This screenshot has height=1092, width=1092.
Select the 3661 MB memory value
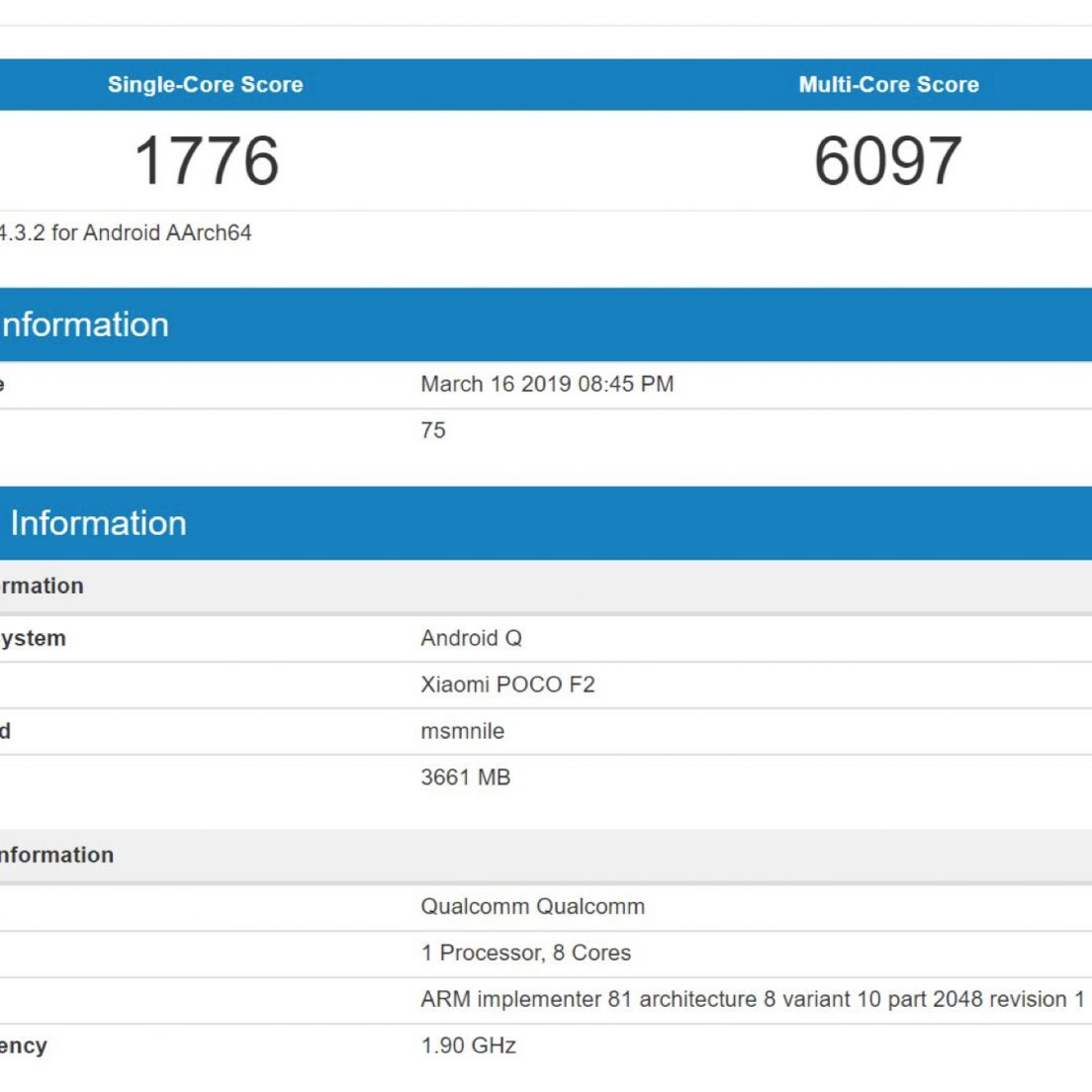tap(465, 778)
